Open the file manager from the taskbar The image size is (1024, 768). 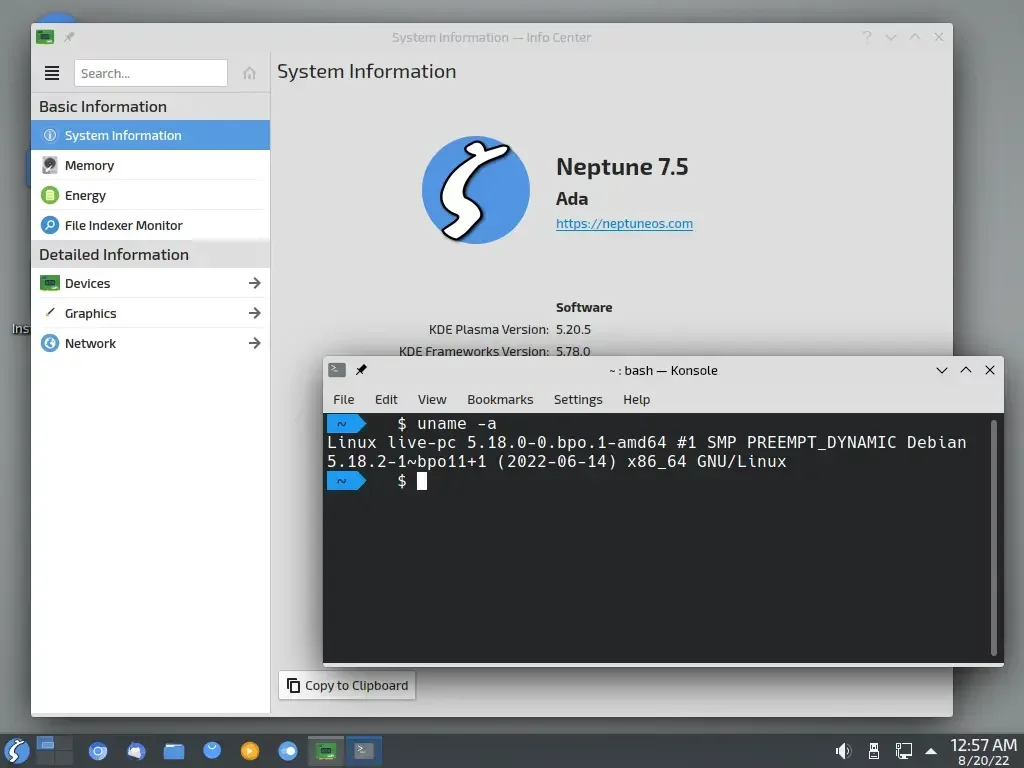pos(174,751)
